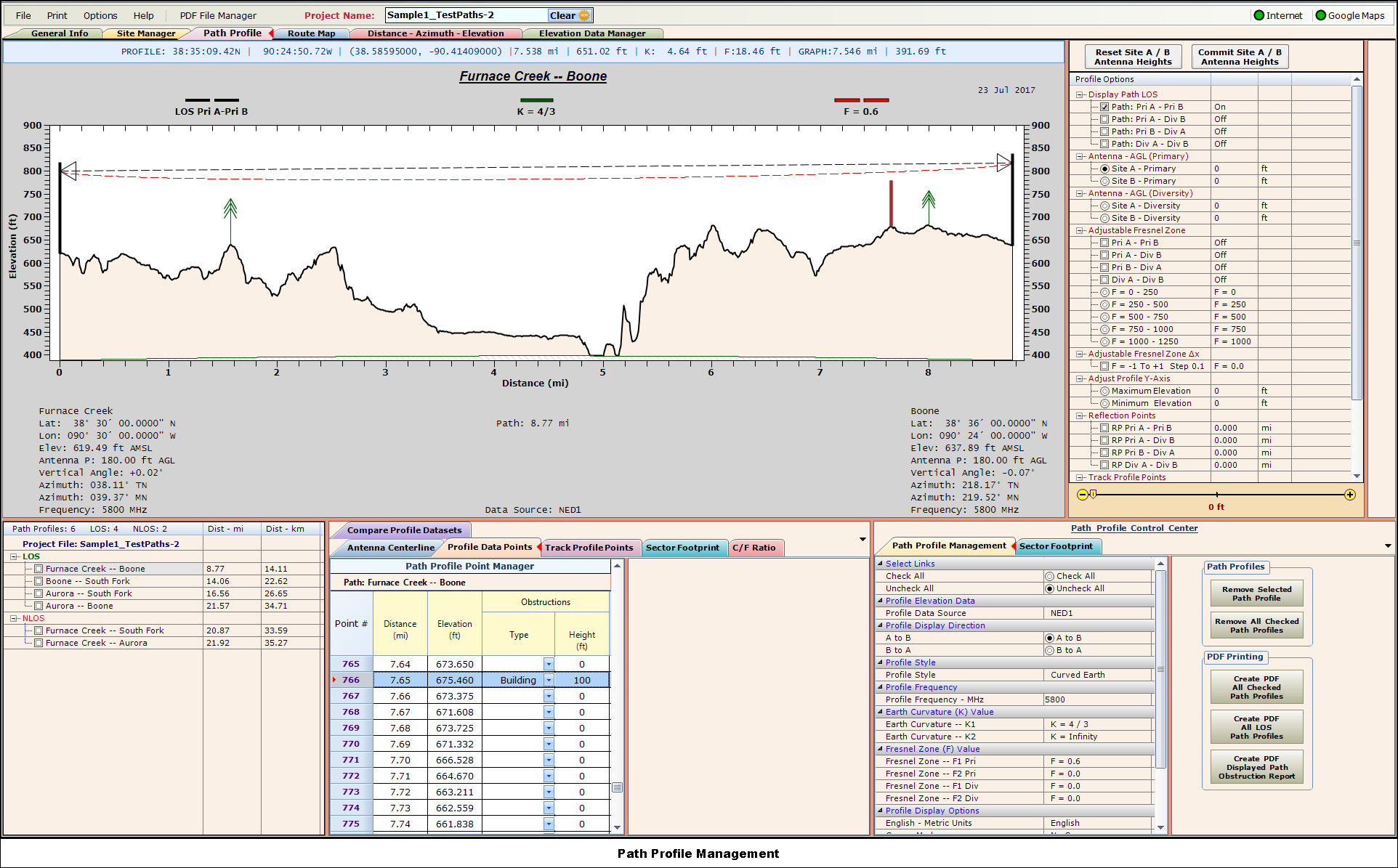Click the Clear project name button icon

tap(584, 15)
